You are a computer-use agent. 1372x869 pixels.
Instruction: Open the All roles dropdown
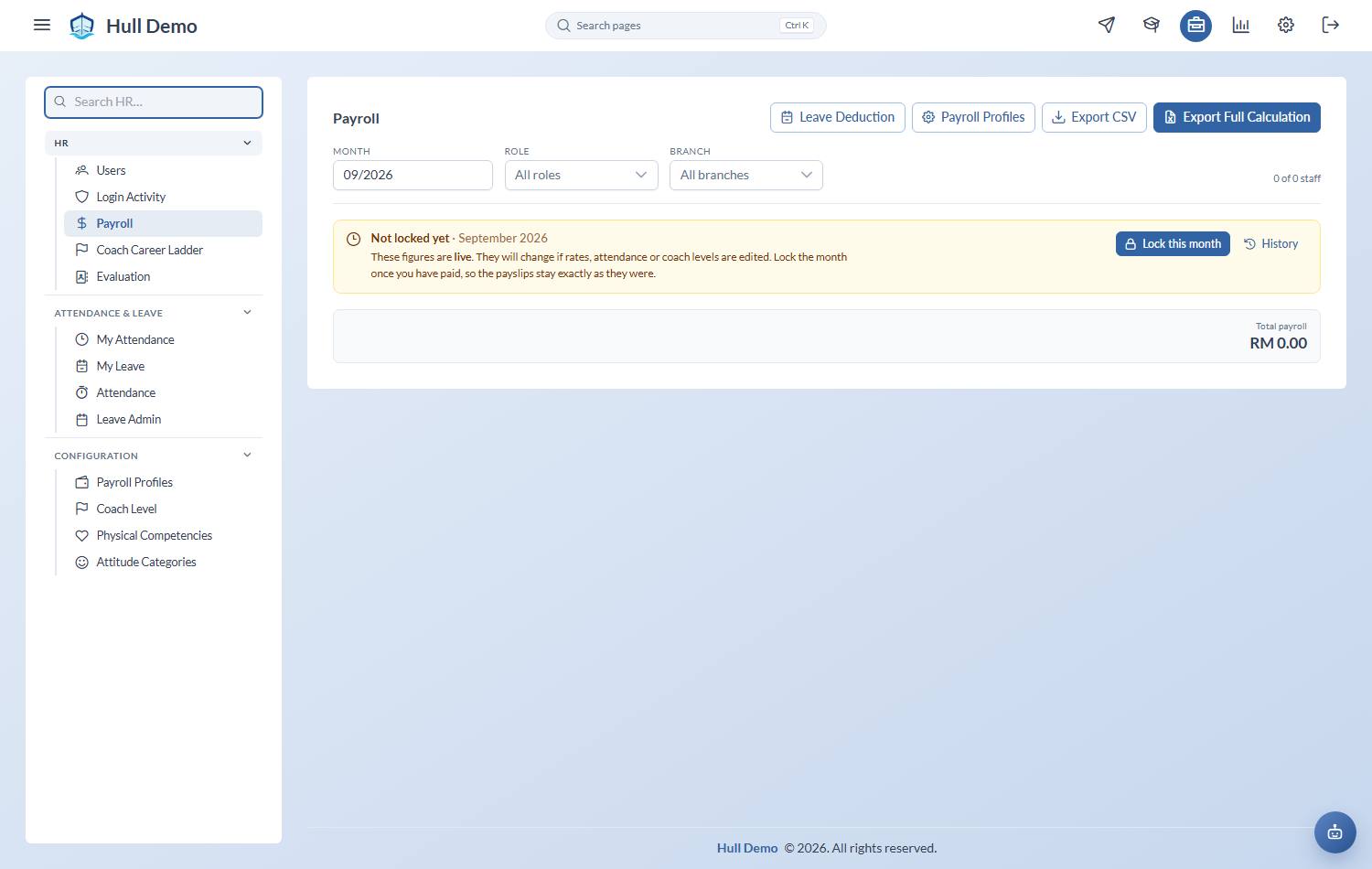[x=582, y=175]
